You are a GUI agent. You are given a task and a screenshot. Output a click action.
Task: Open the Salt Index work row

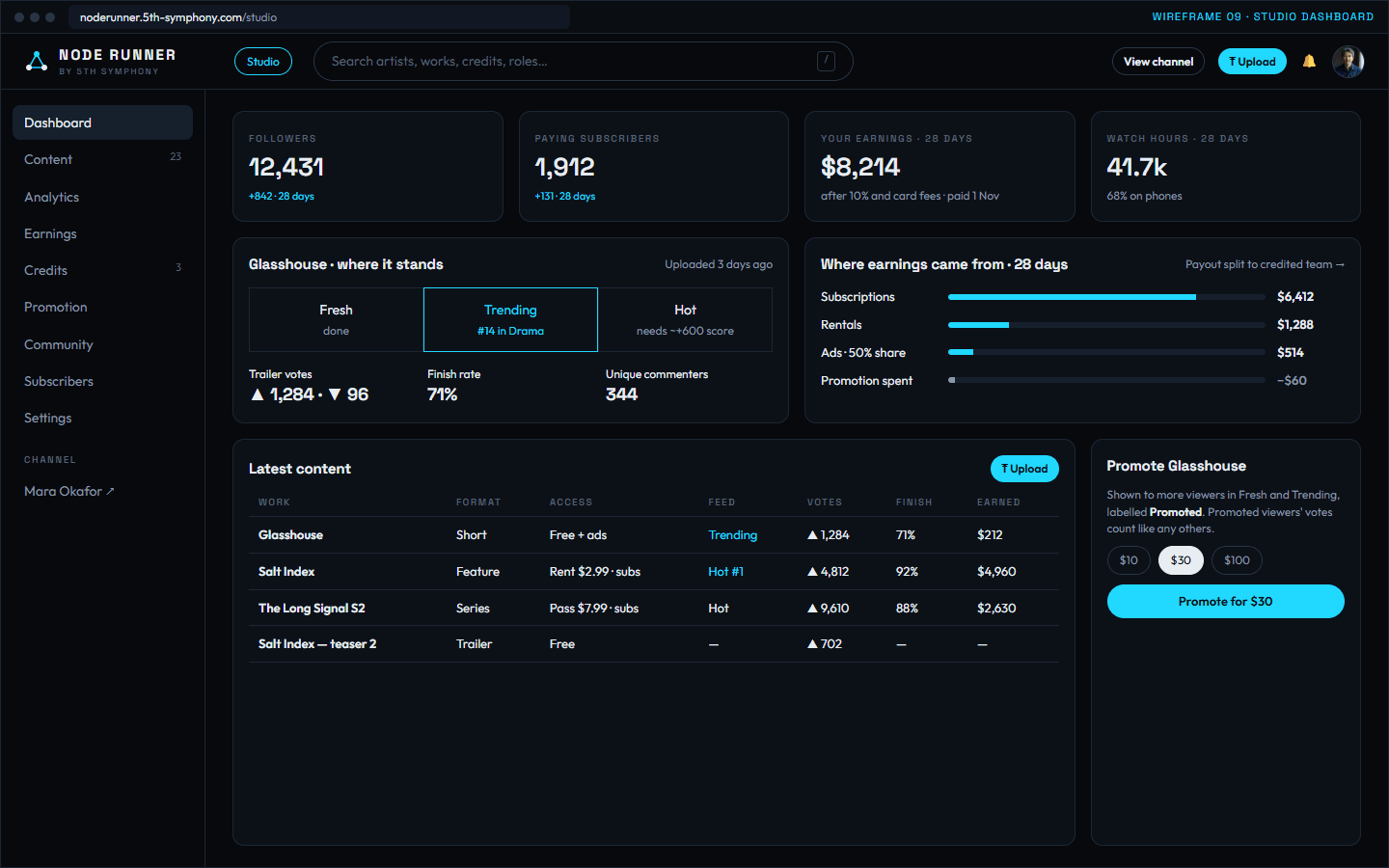[x=654, y=571]
